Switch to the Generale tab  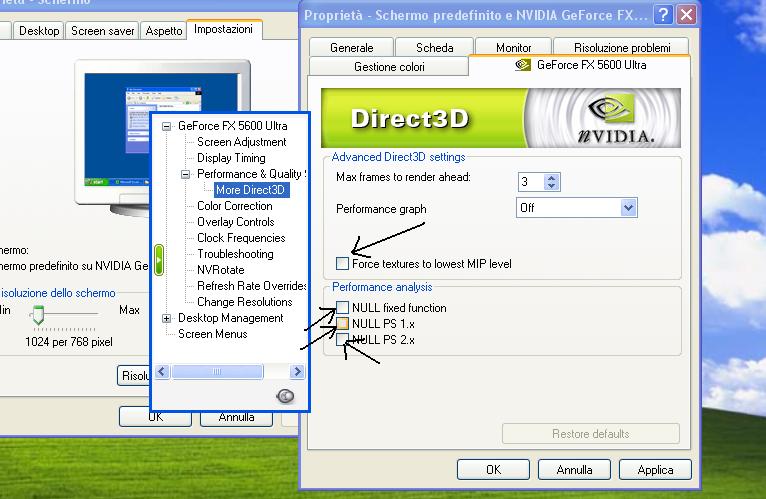(x=351, y=48)
